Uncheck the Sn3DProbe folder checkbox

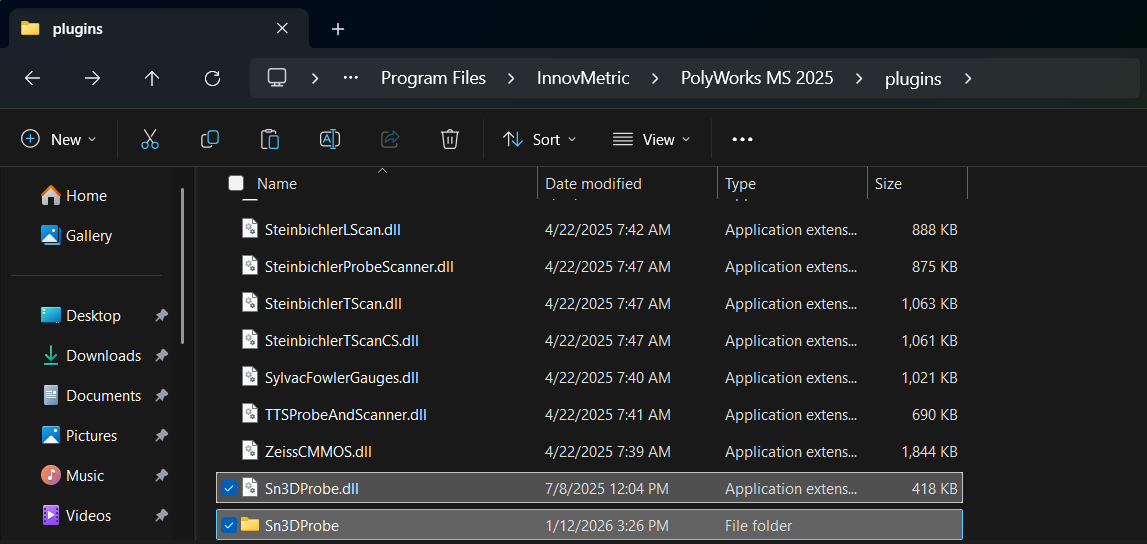[x=229, y=525]
